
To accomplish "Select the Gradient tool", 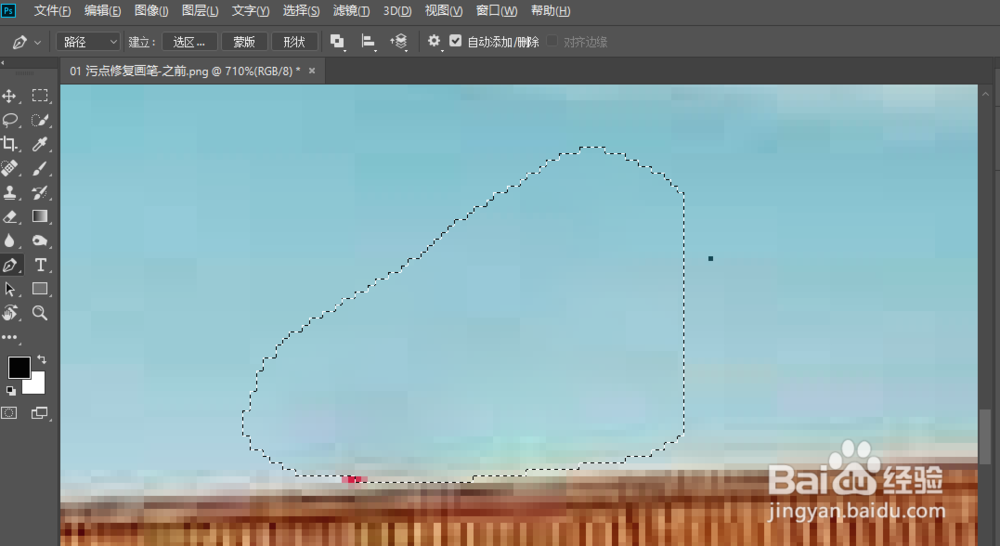I will (x=40, y=217).
